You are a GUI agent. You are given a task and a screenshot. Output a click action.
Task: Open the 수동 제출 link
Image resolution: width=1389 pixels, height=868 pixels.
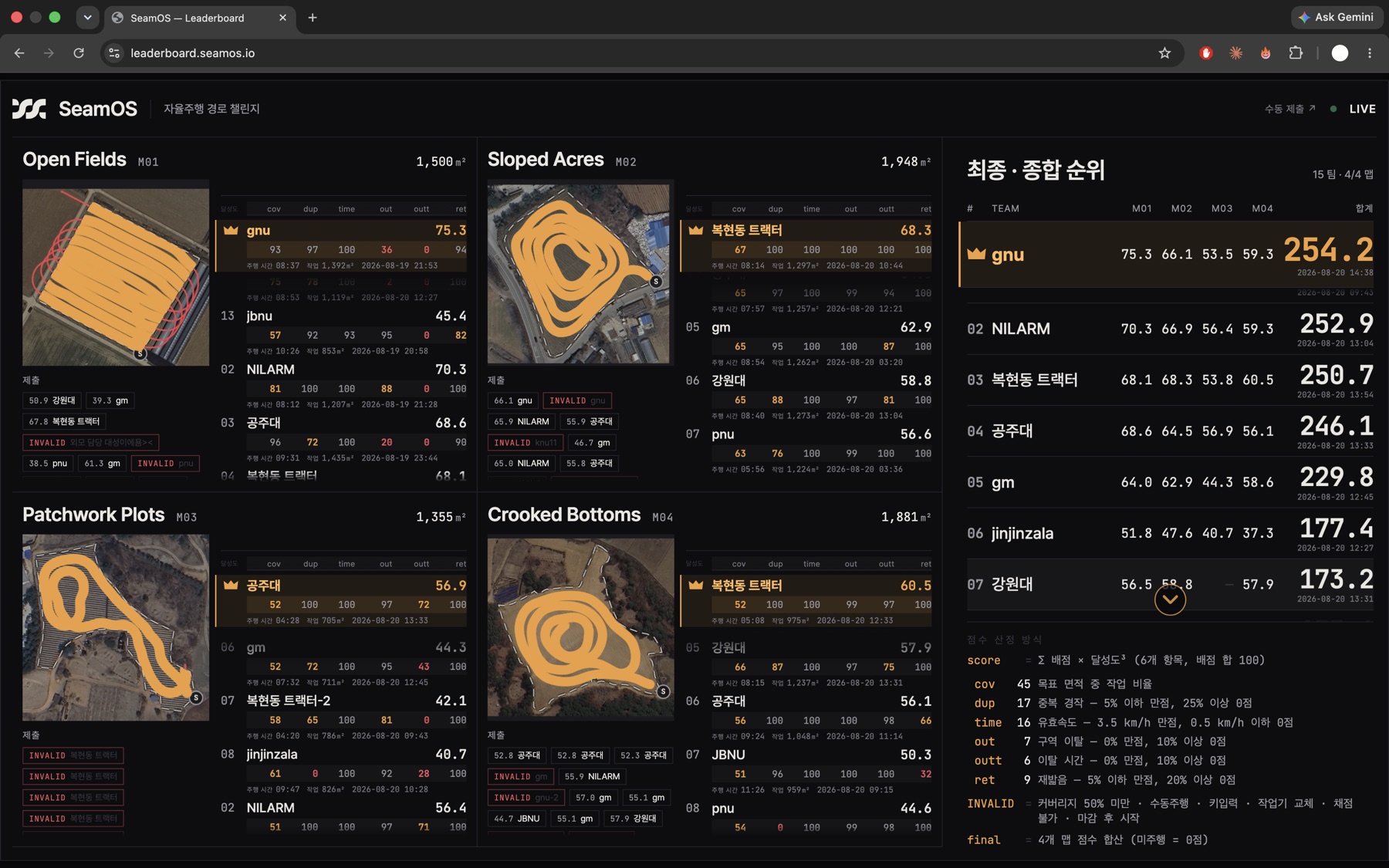1289,109
